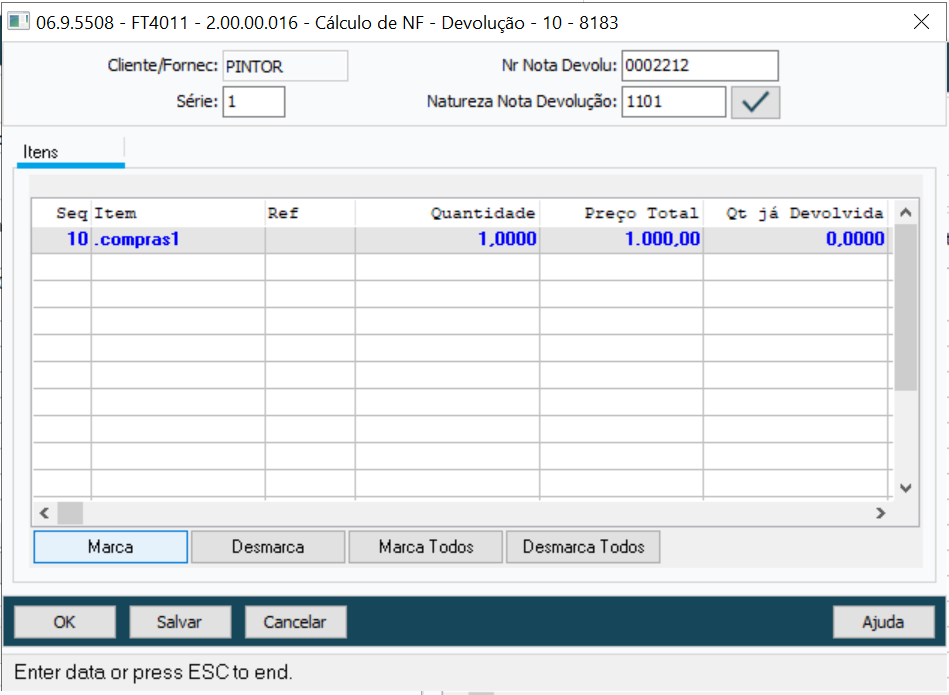Click the checkmark confirm icon button

(755, 102)
